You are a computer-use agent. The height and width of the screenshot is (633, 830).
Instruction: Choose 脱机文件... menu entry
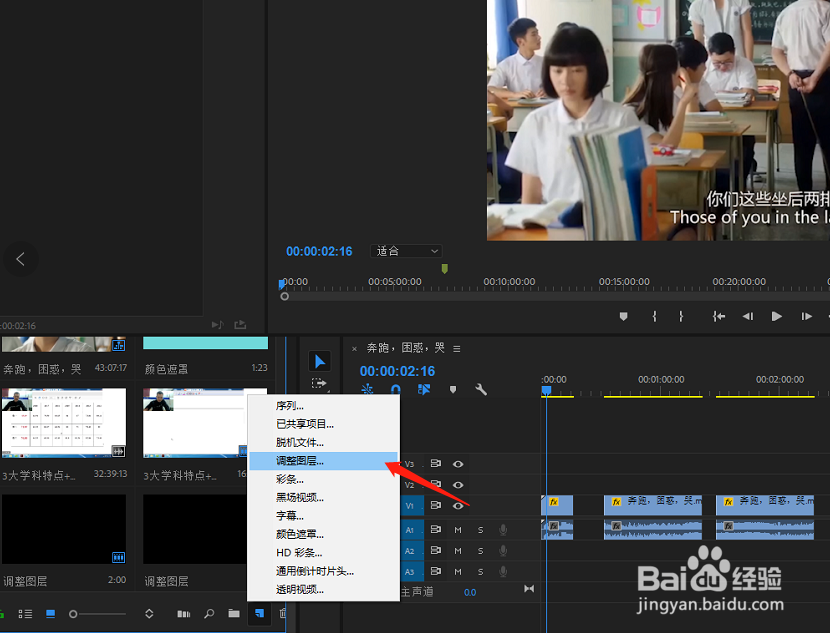[x=323, y=442]
